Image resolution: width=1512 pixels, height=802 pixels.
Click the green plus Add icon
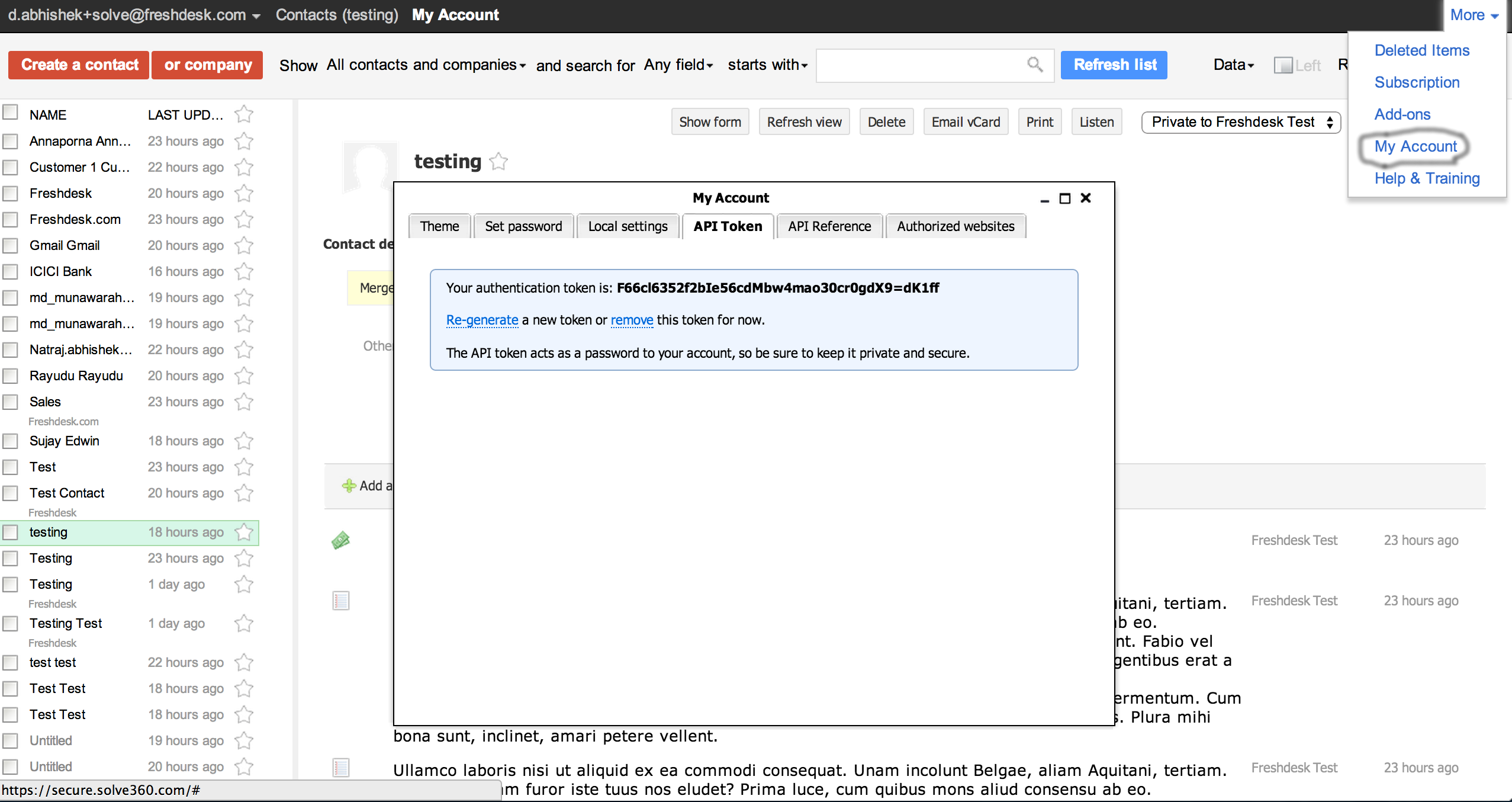click(349, 486)
